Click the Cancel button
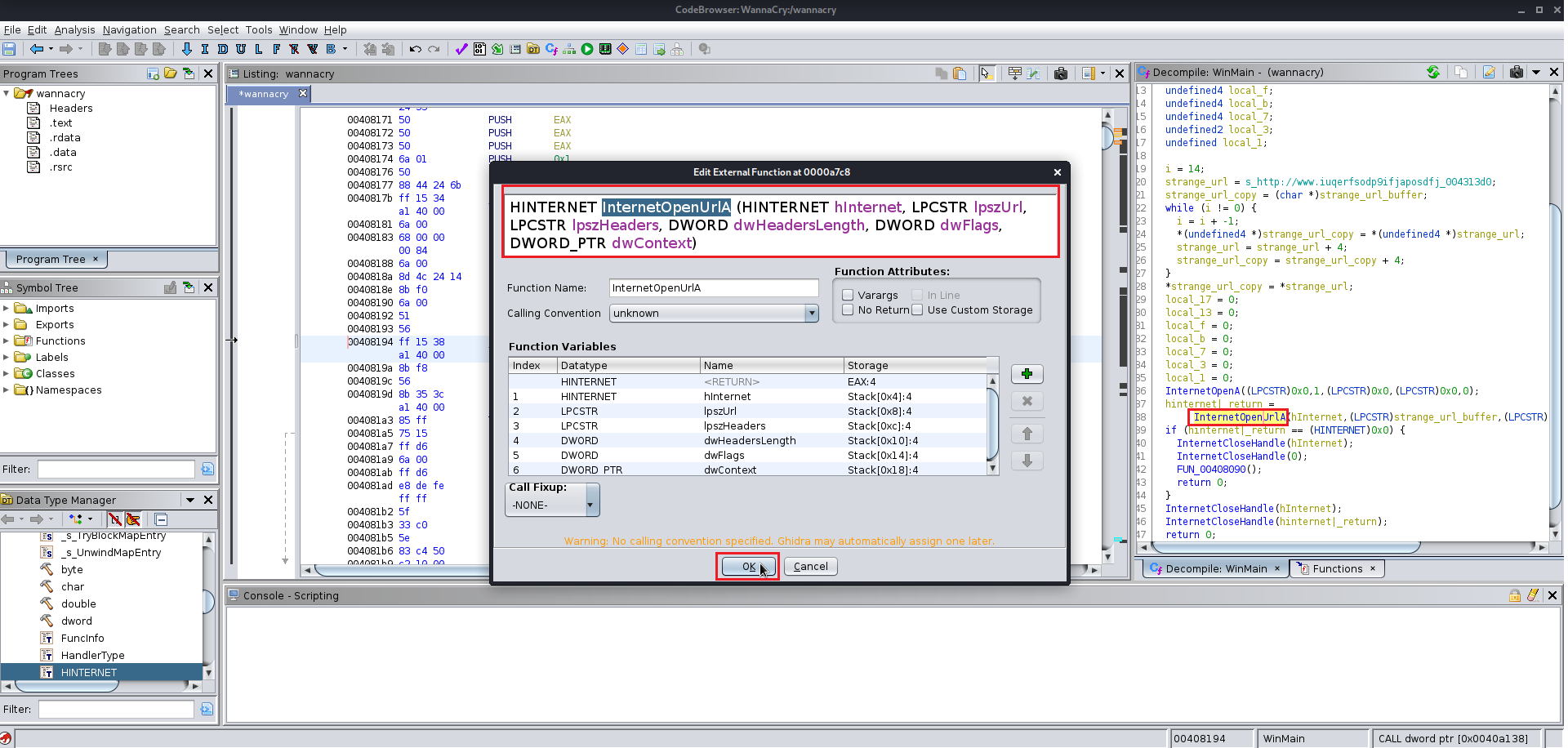The height and width of the screenshot is (748, 1568). tap(810, 567)
